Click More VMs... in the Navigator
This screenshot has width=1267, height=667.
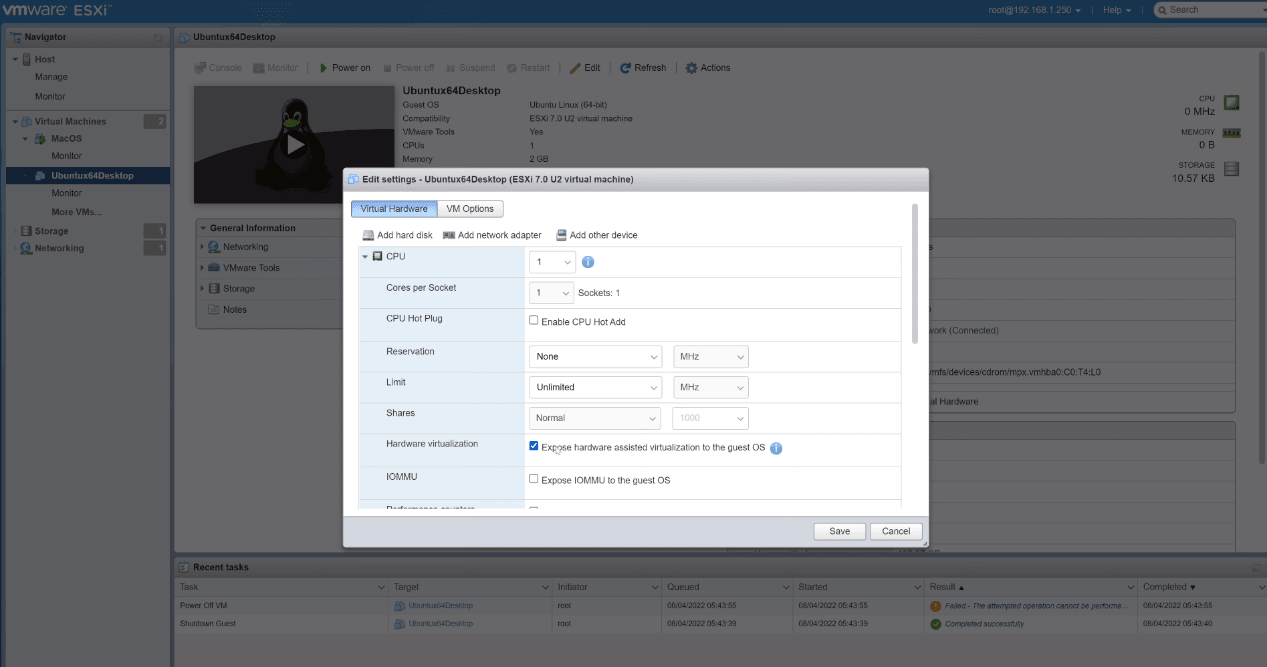[77, 212]
